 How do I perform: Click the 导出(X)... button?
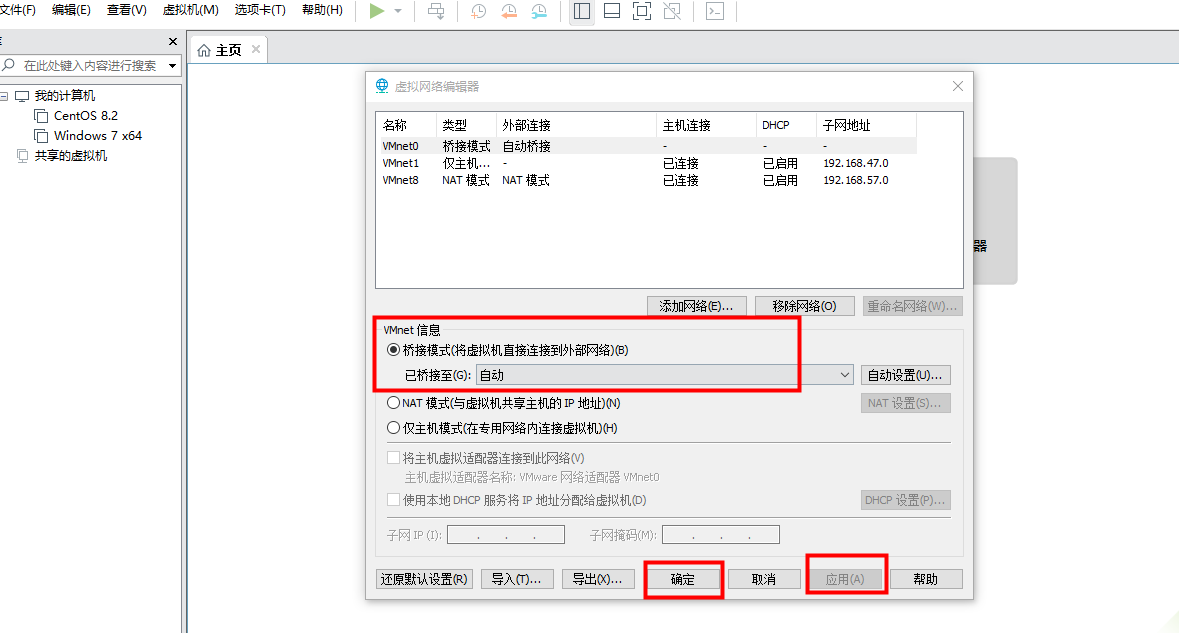pyautogui.click(x=598, y=579)
